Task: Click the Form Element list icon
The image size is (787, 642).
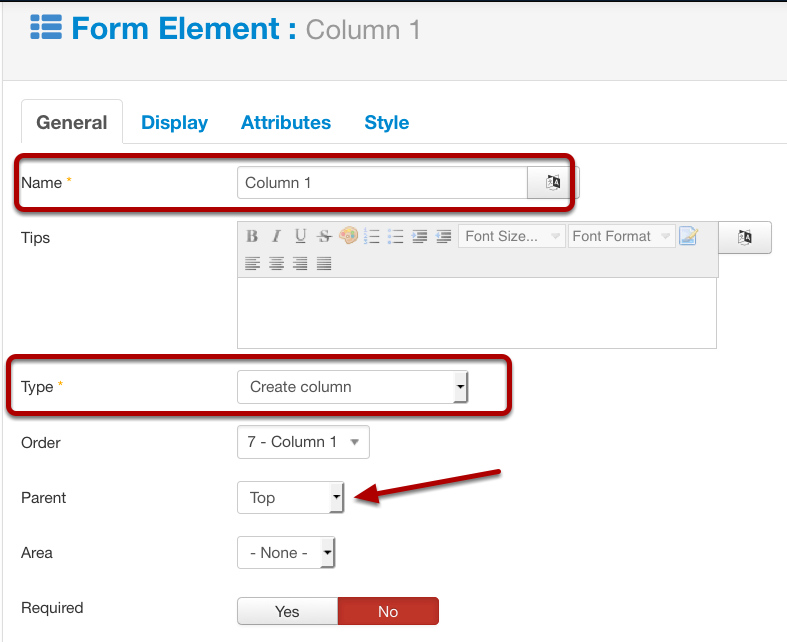Action: click(x=46, y=27)
